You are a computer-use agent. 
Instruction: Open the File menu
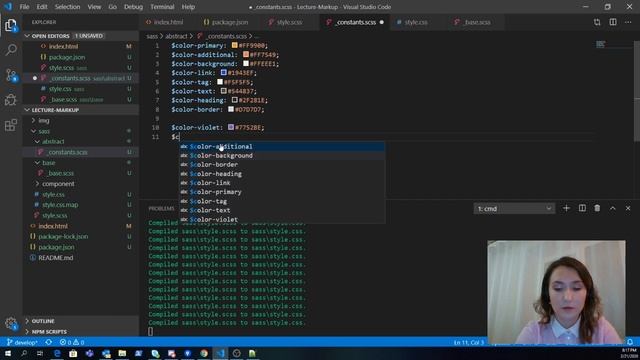(x=24, y=7)
